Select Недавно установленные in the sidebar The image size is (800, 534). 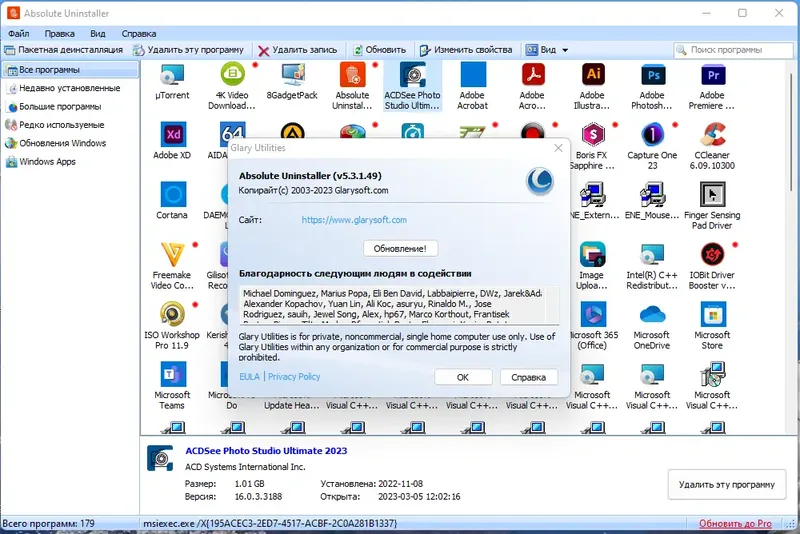[69, 88]
